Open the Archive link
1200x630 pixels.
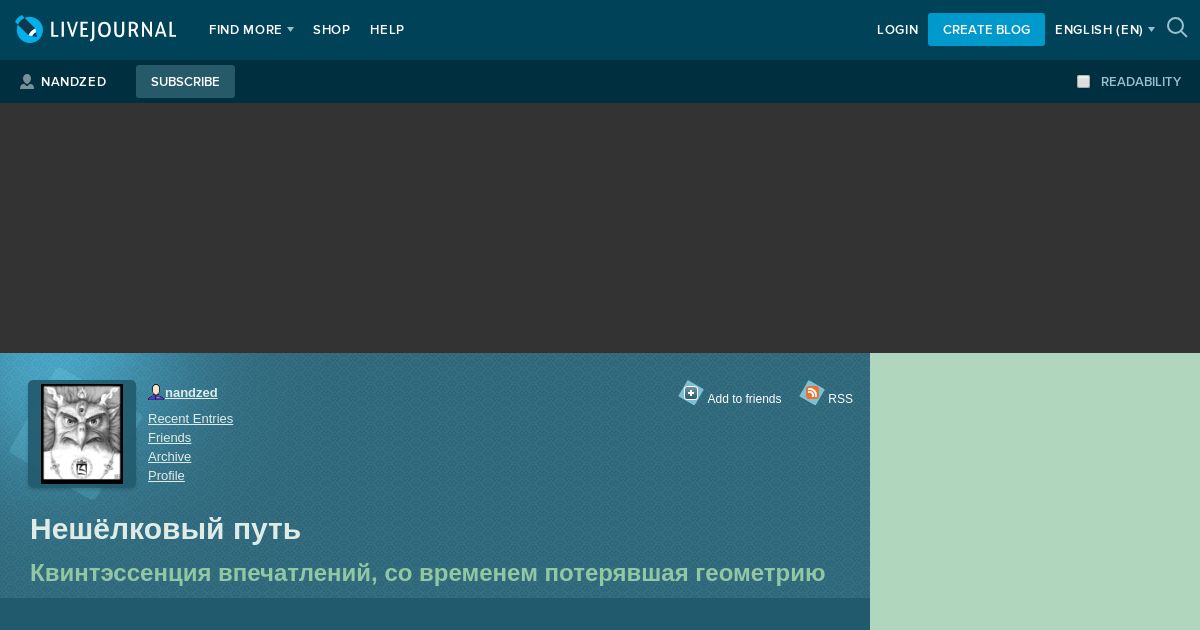(169, 457)
